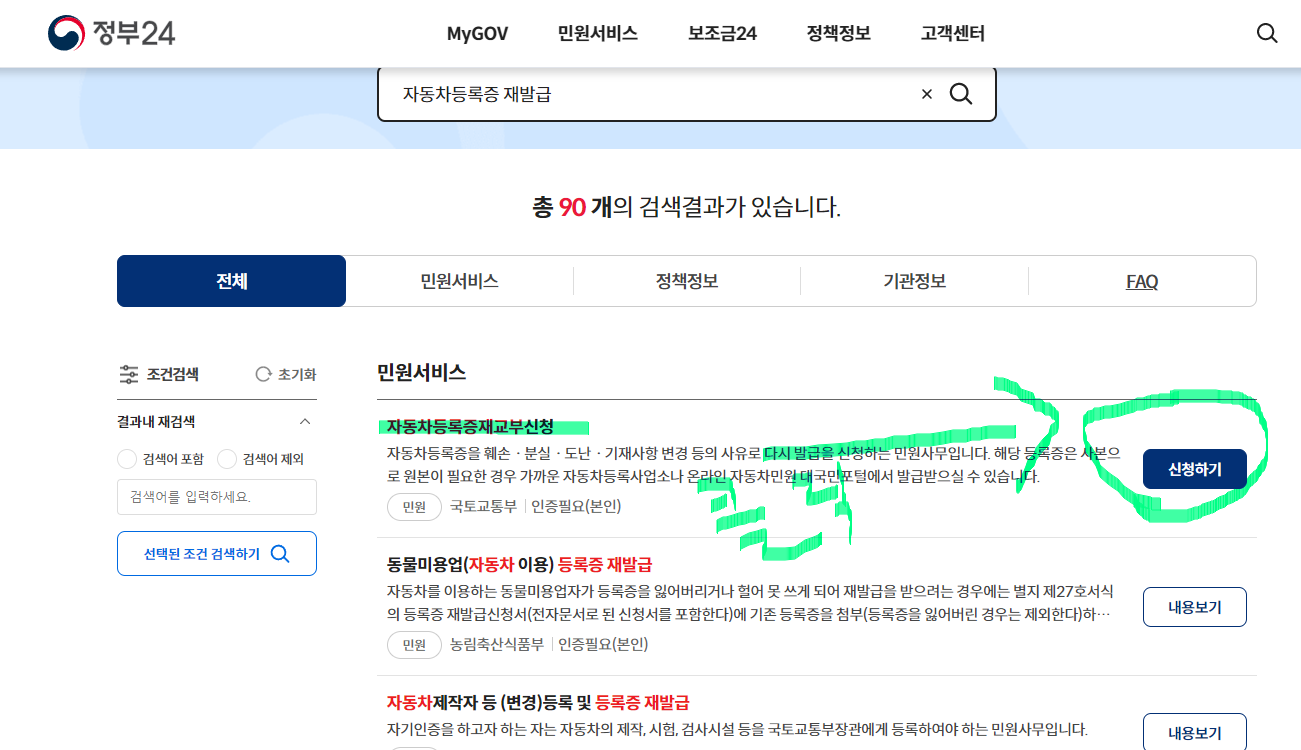Open the 고객센터 menu
The height and width of the screenshot is (750, 1301).
click(x=953, y=34)
